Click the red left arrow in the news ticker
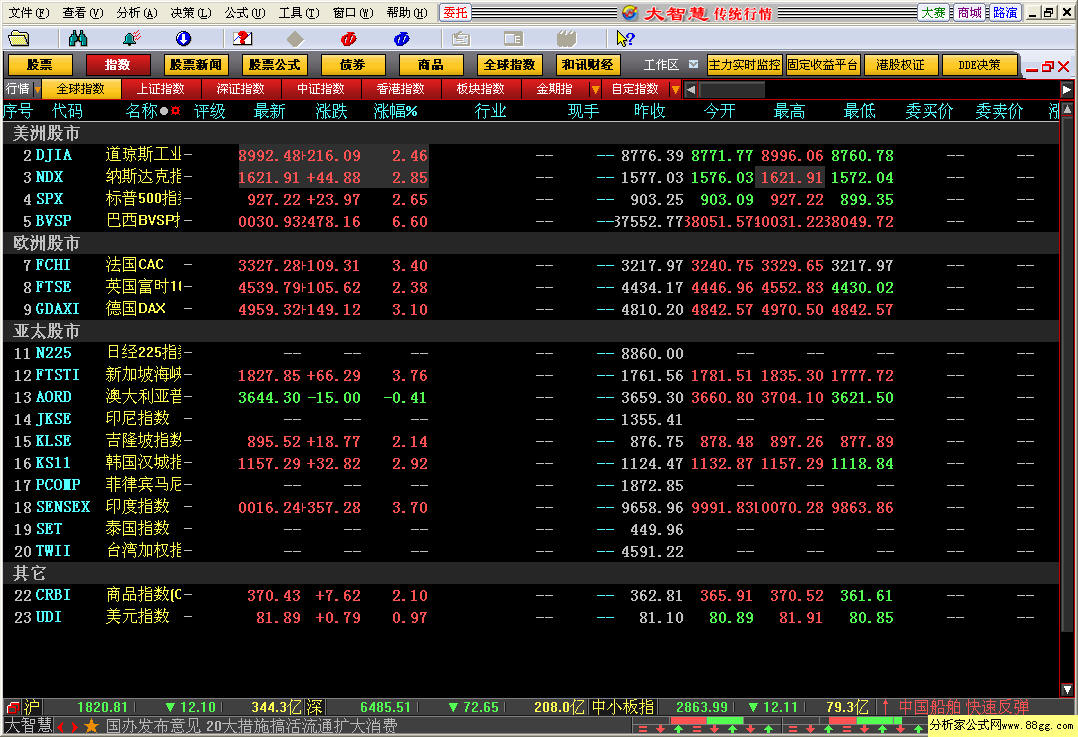Viewport: 1078px width, 737px height. (x=60, y=726)
